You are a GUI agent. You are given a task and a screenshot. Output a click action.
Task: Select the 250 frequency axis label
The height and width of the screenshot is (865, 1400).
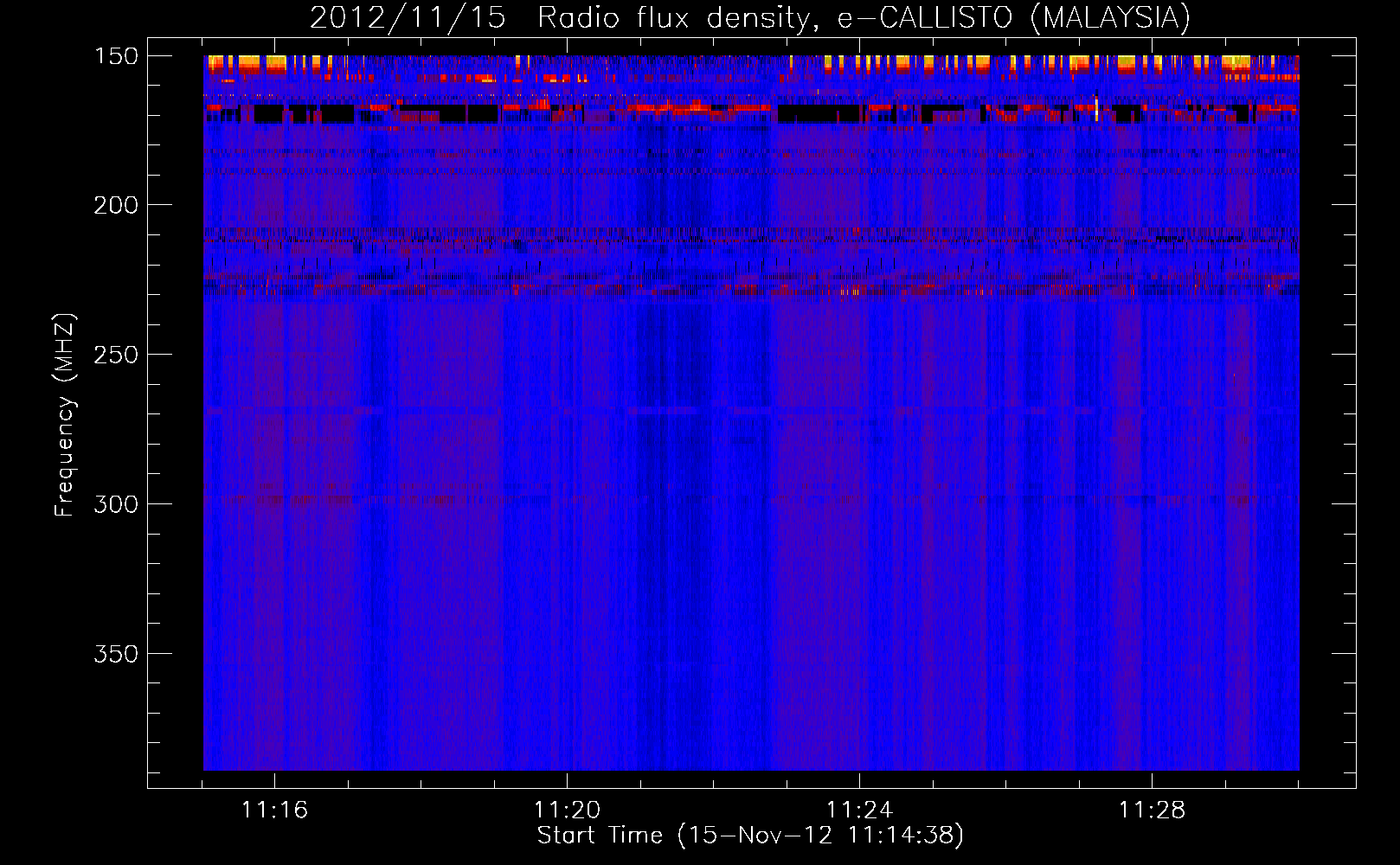coord(116,355)
